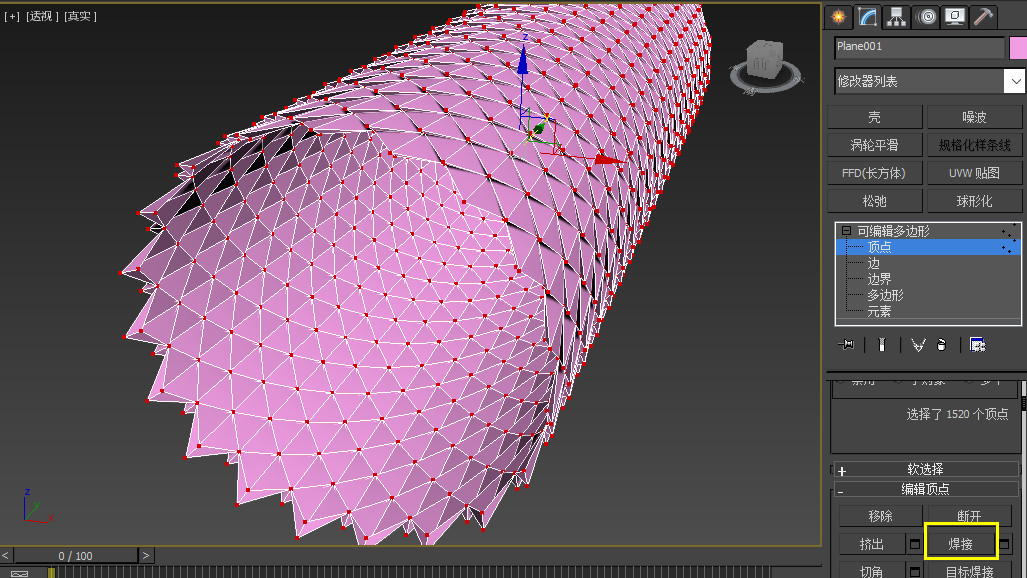
Task: Click the 焊接 weld button
Action: pyautogui.click(x=961, y=544)
